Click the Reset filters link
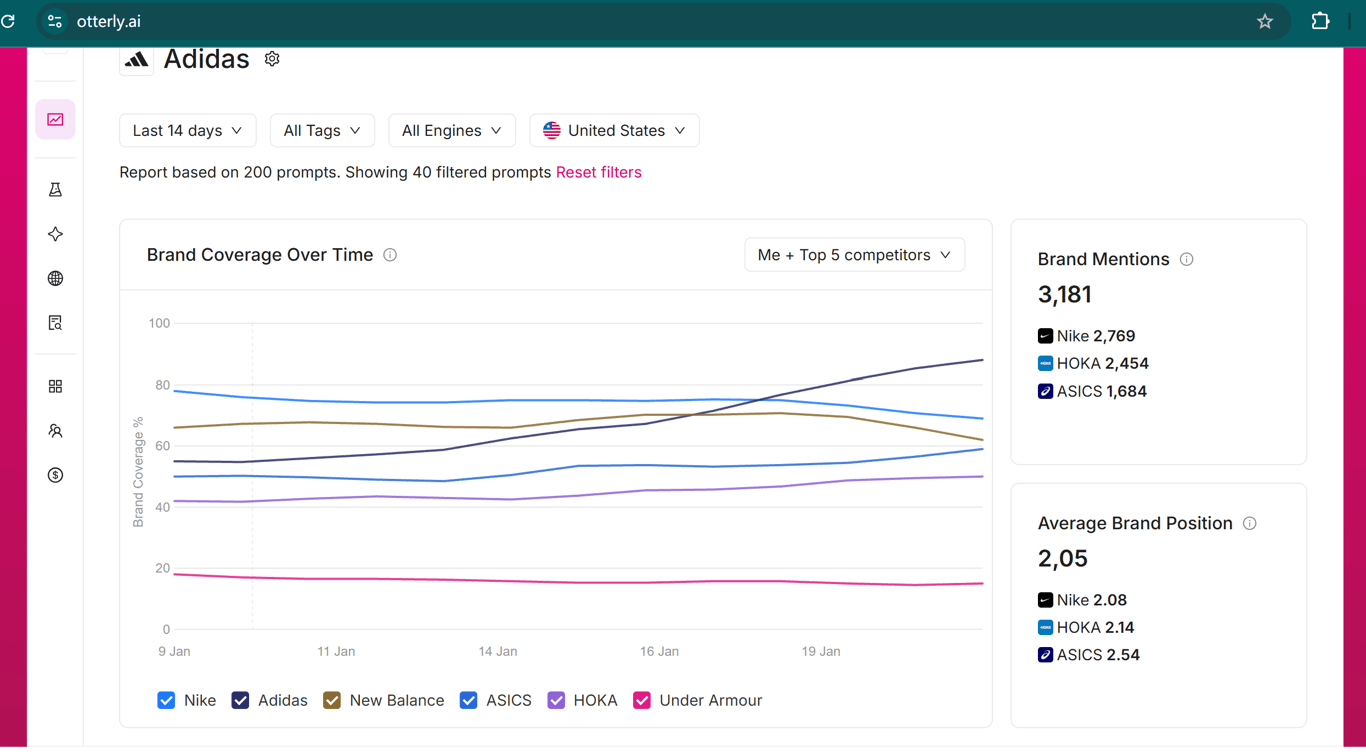Image resolution: width=1366 pixels, height=755 pixels. click(x=599, y=172)
